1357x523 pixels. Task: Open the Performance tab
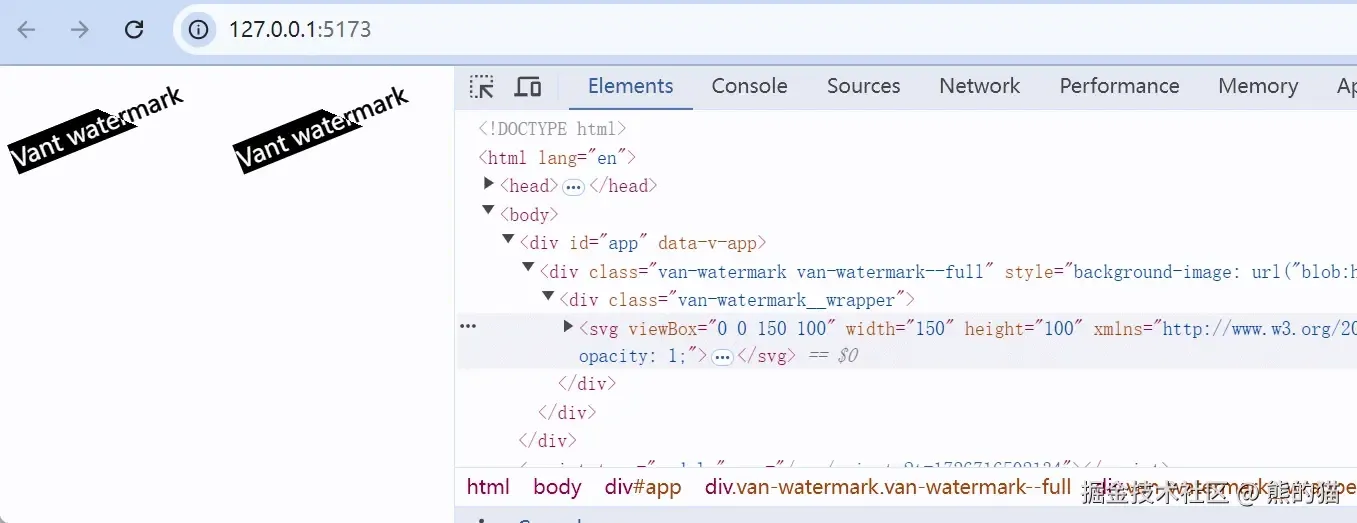coord(1119,86)
